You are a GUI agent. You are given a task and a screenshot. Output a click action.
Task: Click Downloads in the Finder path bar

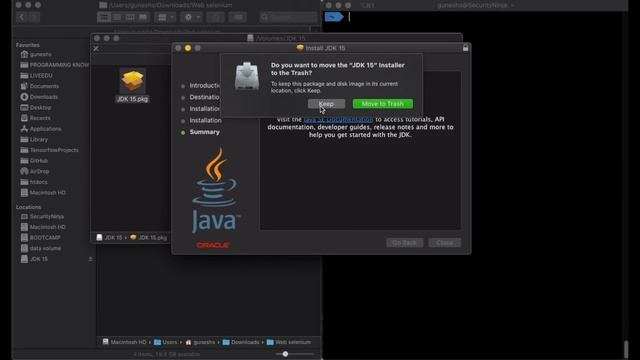(x=241, y=342)
